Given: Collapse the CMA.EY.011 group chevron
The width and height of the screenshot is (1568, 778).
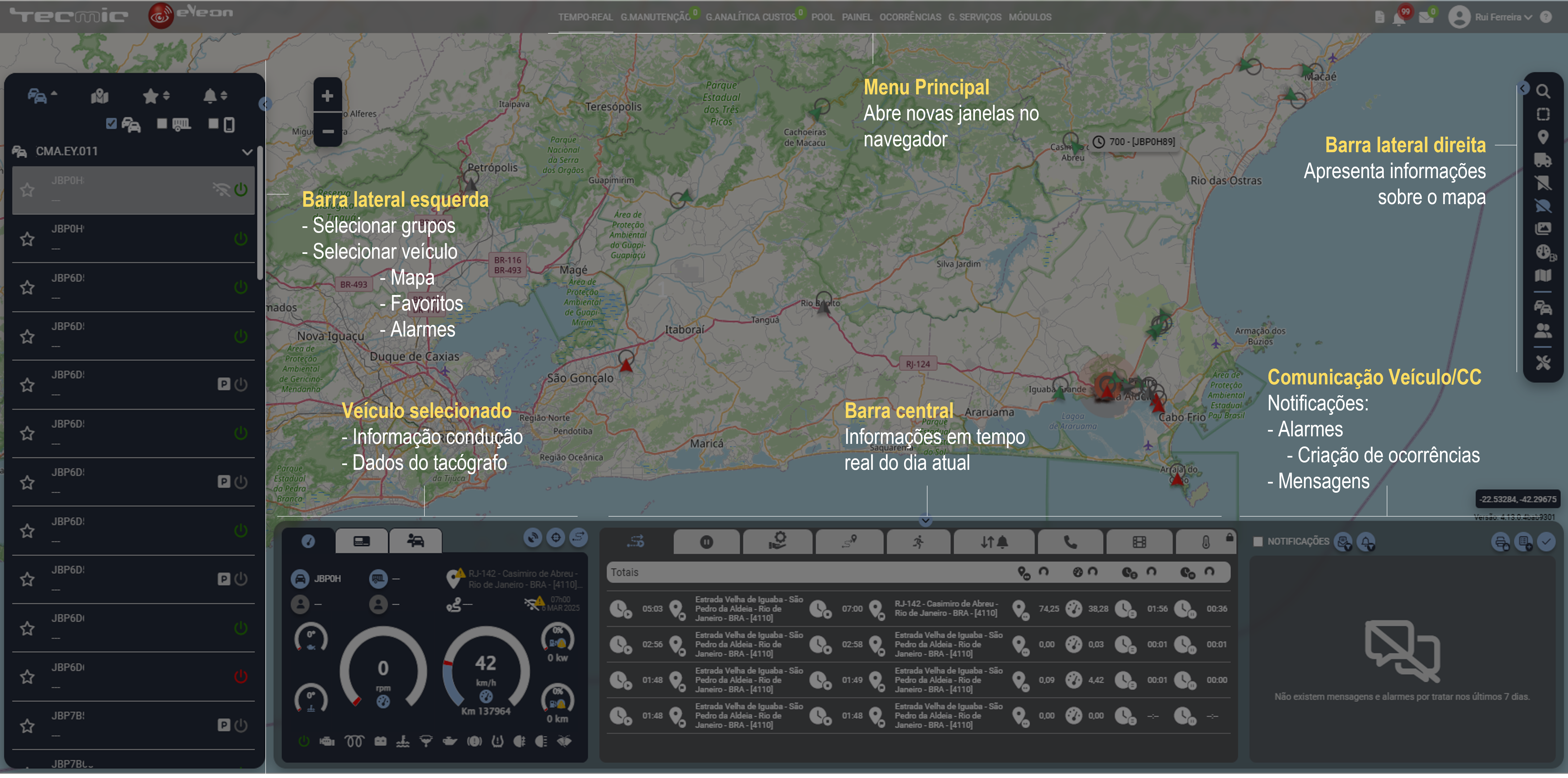Looking at the screenshot, I should [247, 151].
